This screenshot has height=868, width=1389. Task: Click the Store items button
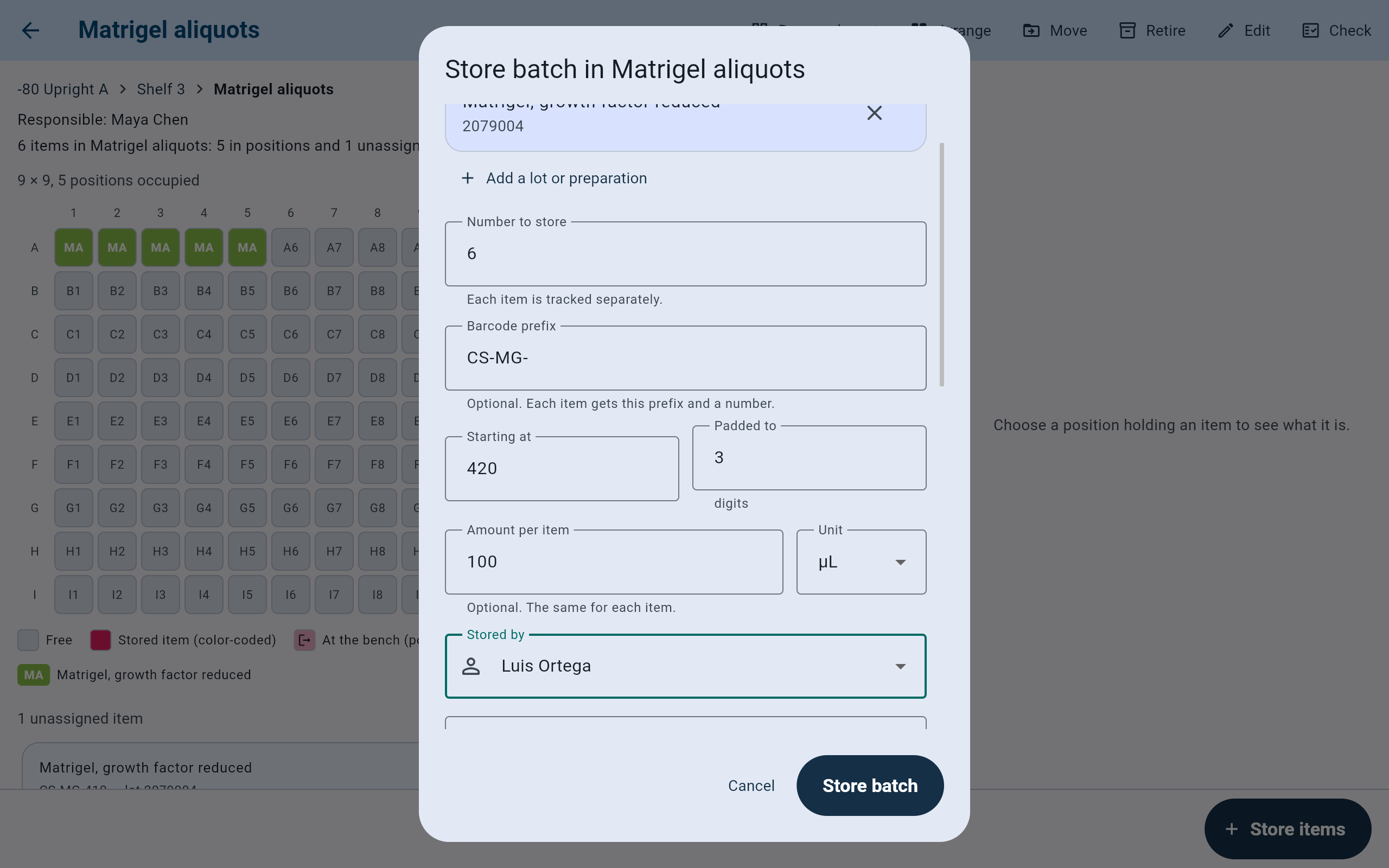1288,829
